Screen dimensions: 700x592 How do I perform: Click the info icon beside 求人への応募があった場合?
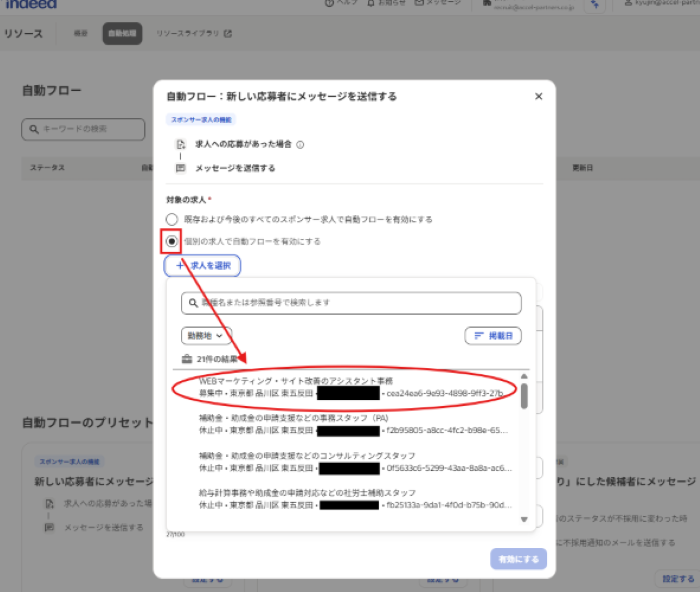(x=300, y=144)
